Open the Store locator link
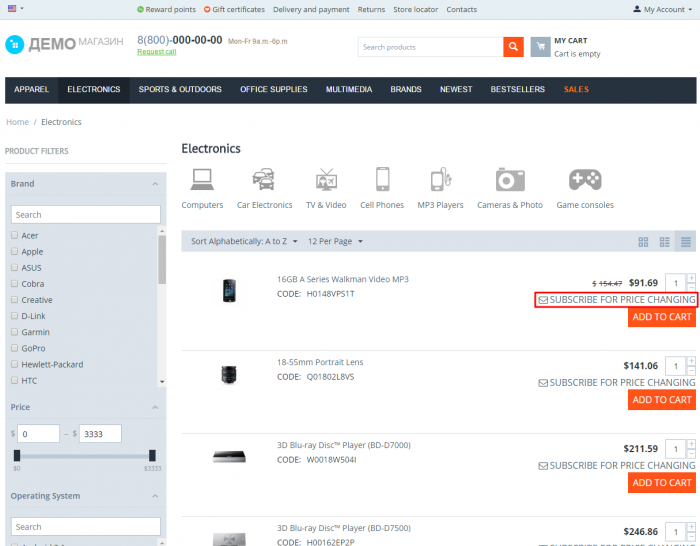This screenshot has width=700, height=546. pos(416,9)
